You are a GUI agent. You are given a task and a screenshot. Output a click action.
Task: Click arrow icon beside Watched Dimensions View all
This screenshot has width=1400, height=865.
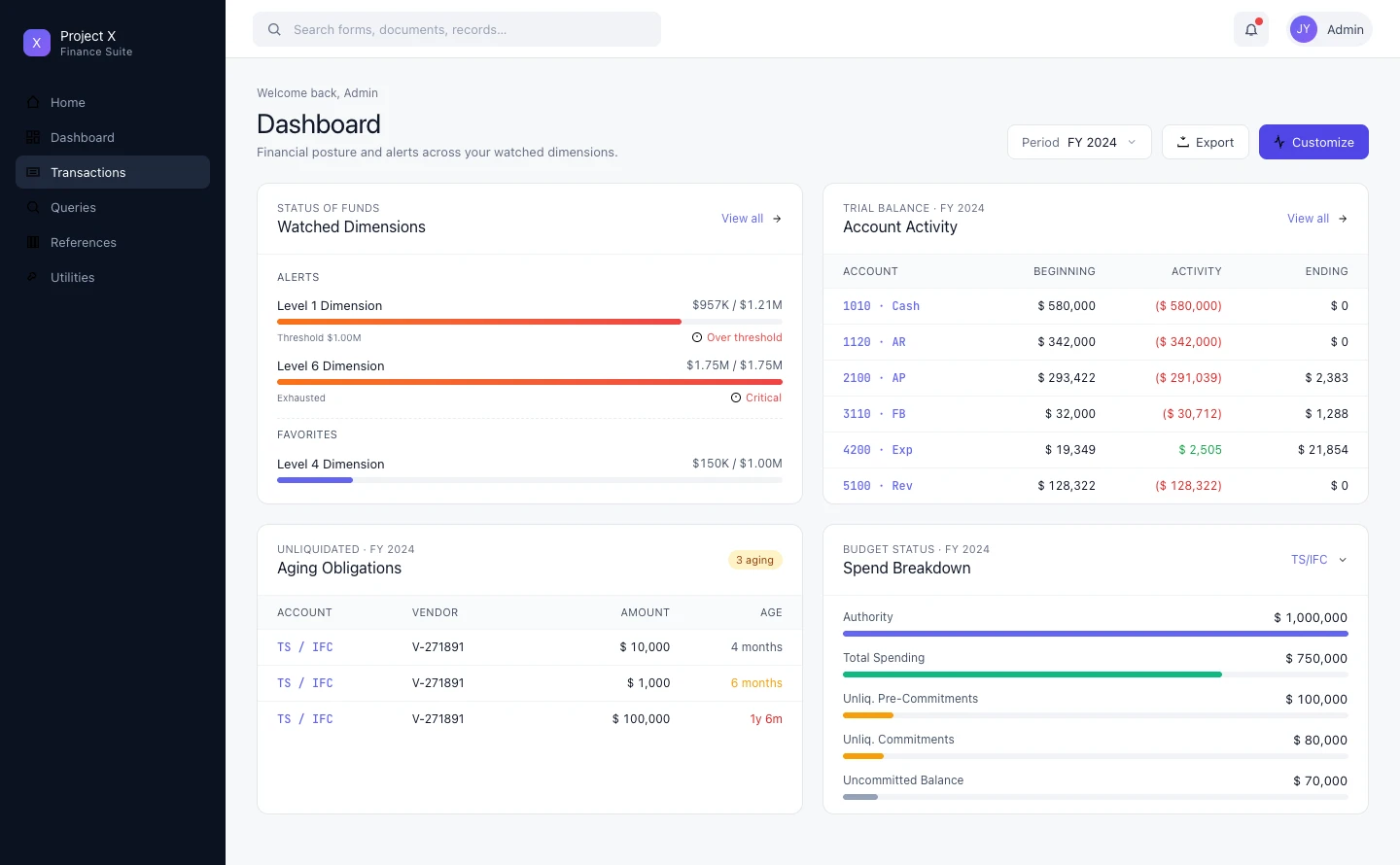click(x=777, y=219)
